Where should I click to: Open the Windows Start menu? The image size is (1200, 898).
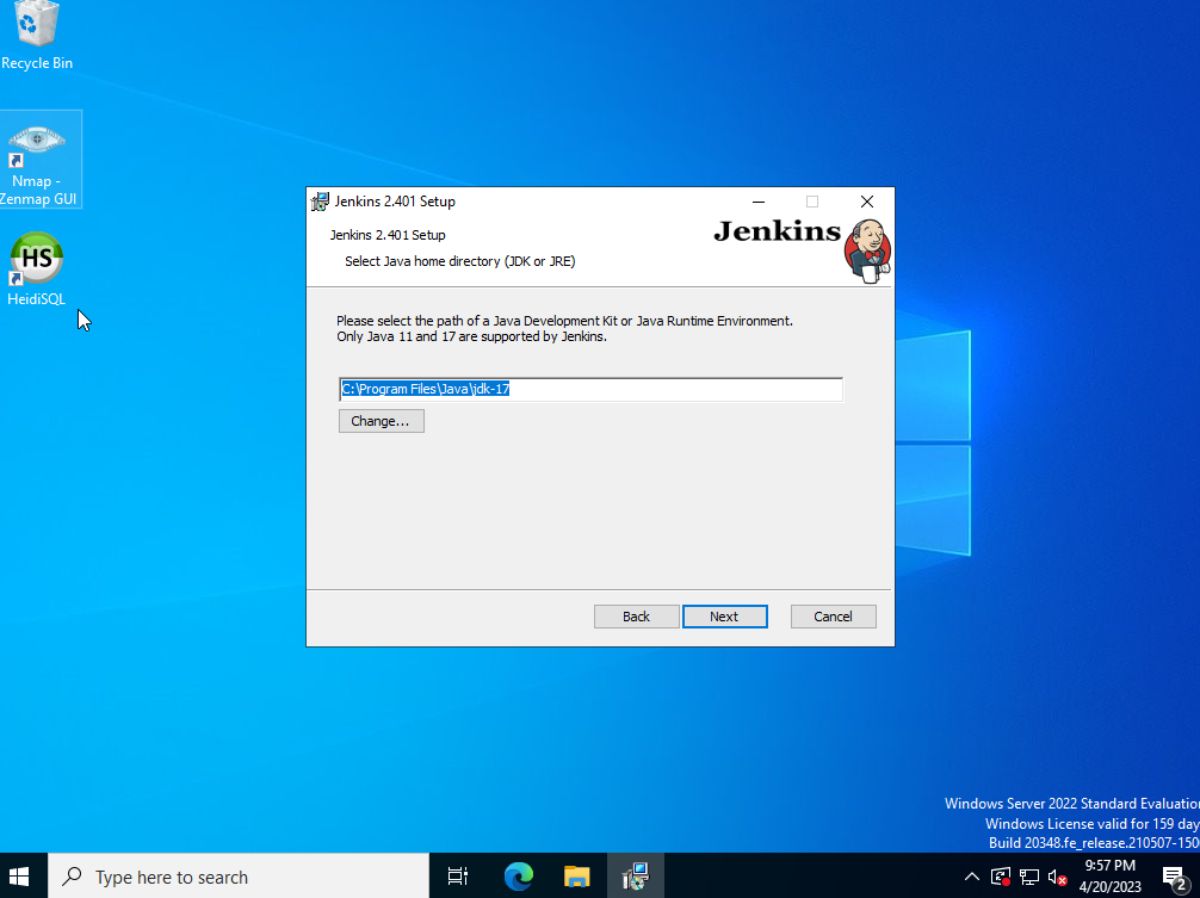[x=19, y=876]
